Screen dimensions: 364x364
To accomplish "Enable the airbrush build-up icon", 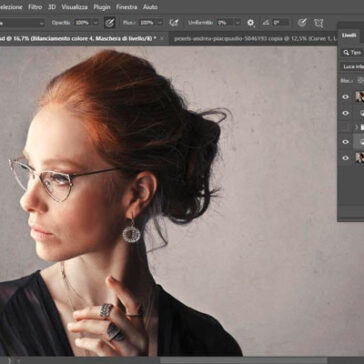I will click(x=174, y=23).
